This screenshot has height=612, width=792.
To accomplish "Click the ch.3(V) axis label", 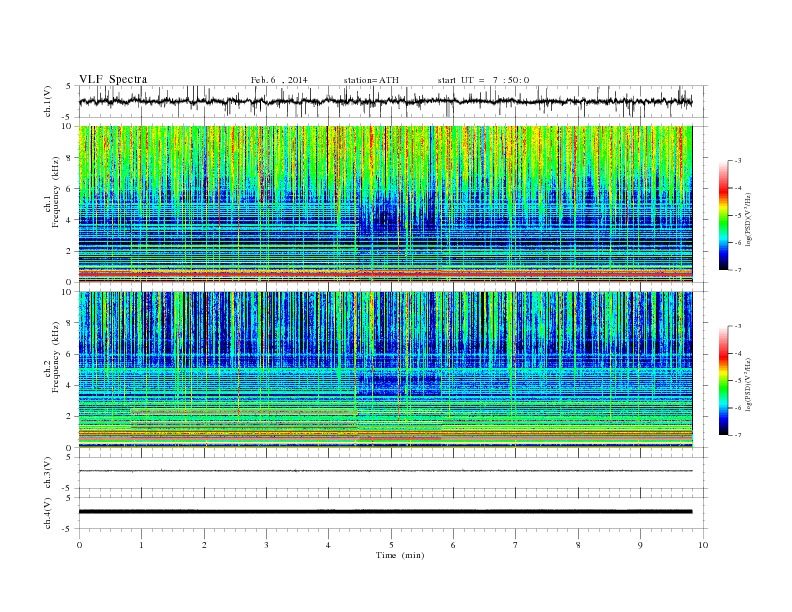I will click(48, 473).
